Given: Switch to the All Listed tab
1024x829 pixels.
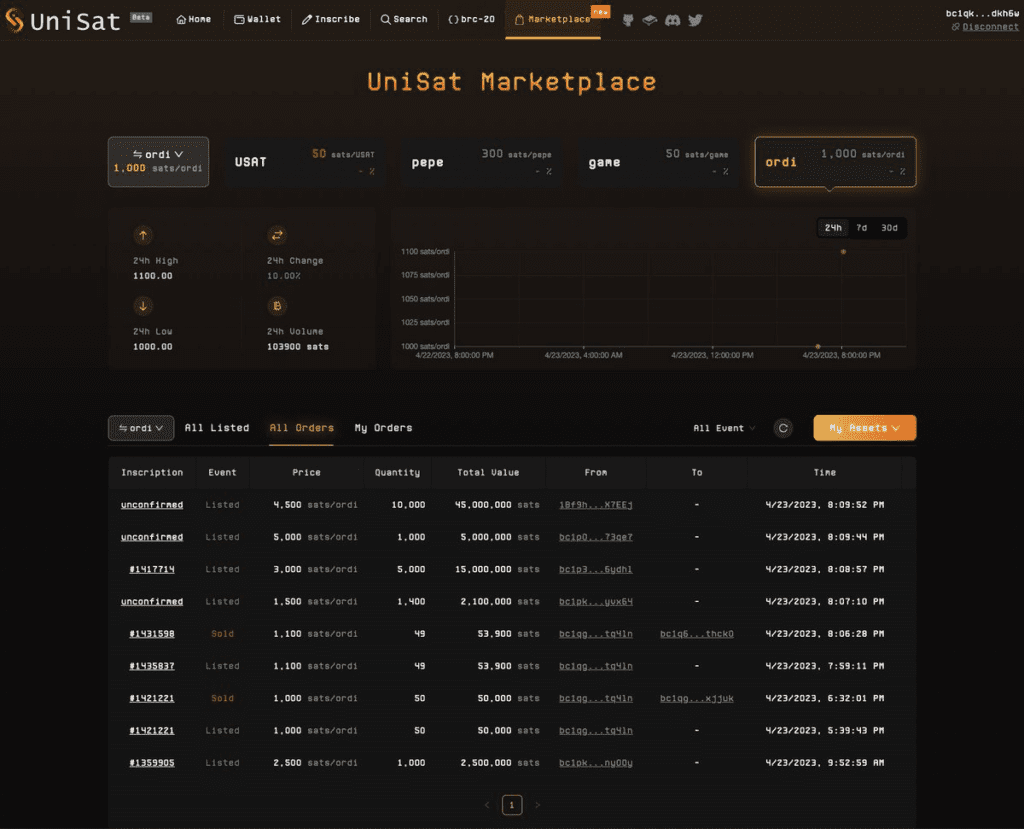Looking at the screenshot, I should coord(217,428).
